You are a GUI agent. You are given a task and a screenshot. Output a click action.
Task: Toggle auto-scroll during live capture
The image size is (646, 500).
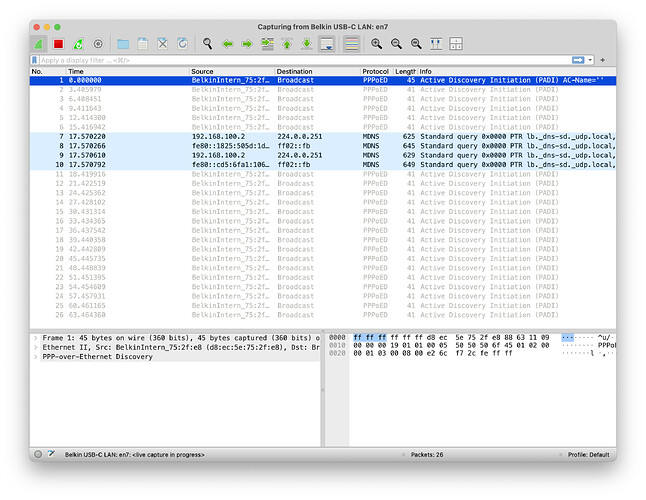pyautogui.click(x=327, y=44)
